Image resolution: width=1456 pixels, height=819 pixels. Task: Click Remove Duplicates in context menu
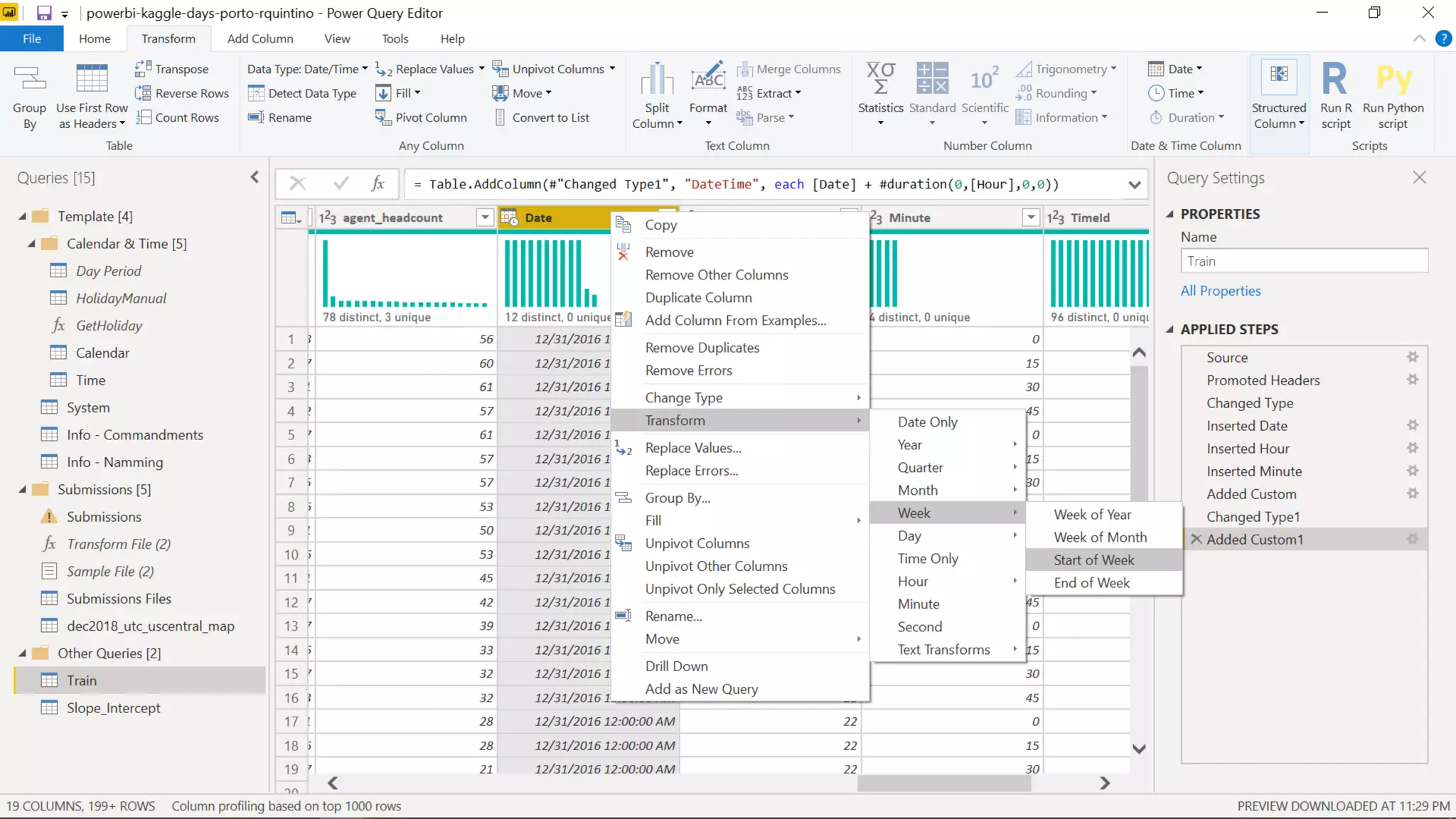[x=702, y=348]
